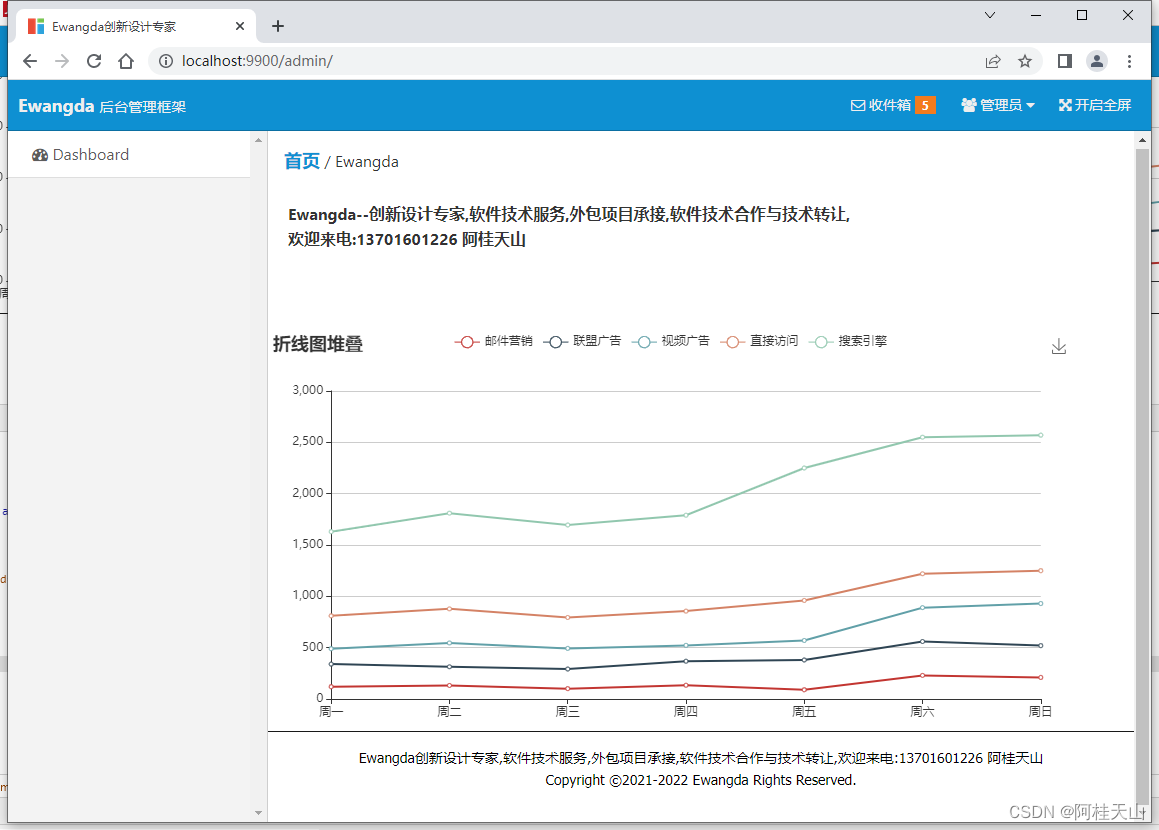
Task: Click the tab search chevron
Action: (x=990, y=15)
